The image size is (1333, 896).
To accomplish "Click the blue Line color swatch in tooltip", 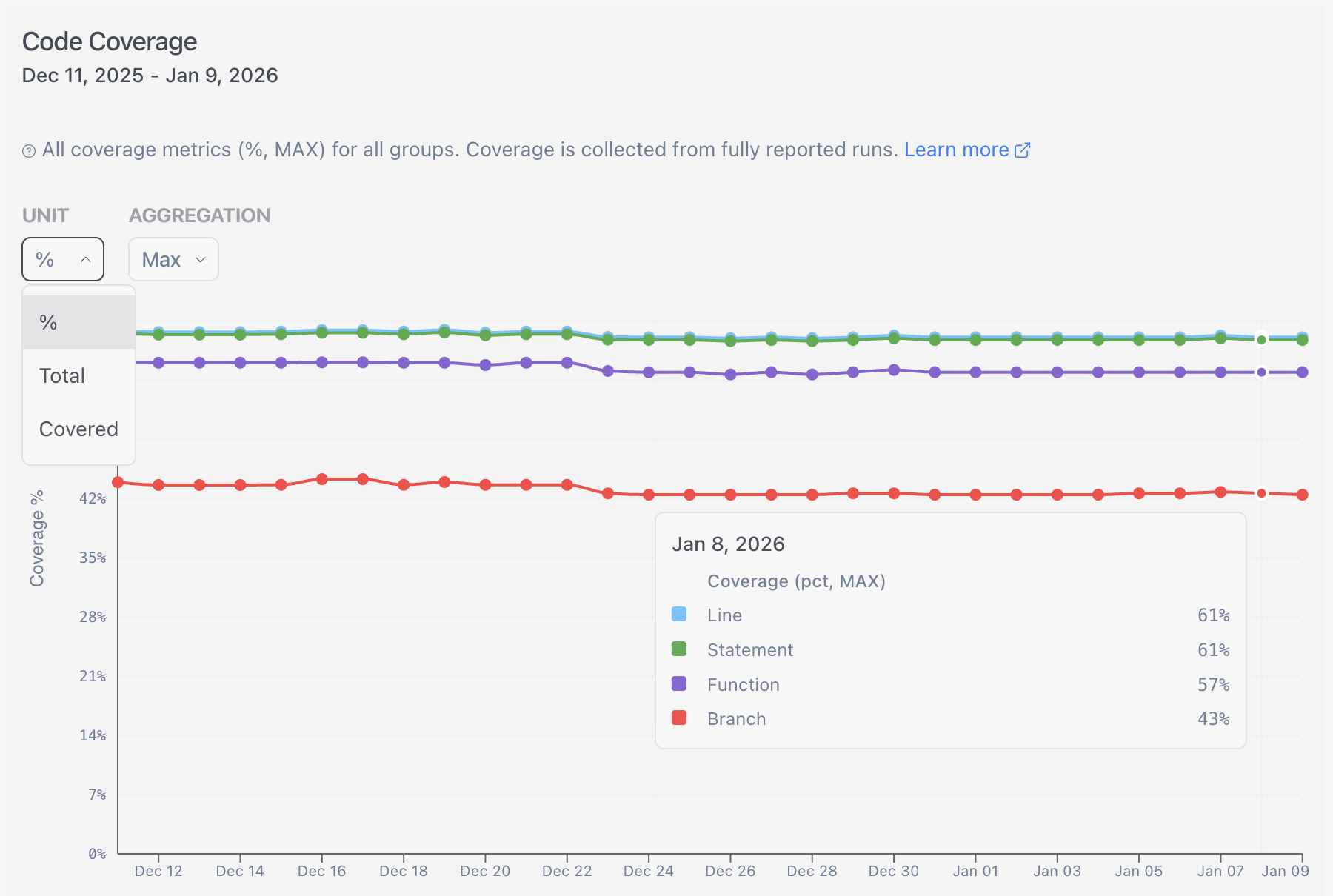I will 679,615.
